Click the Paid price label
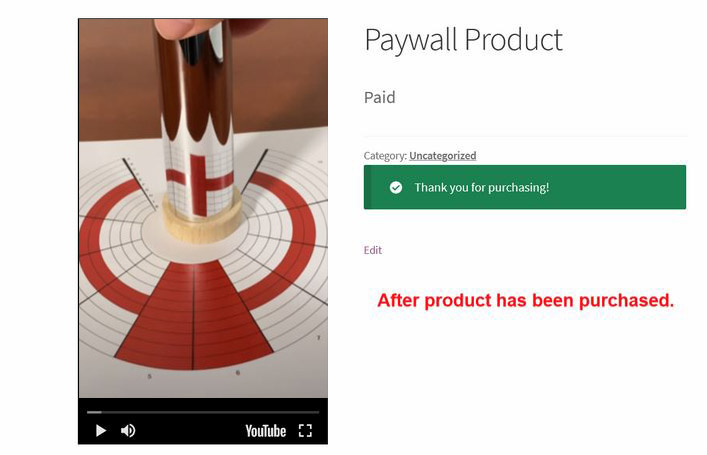 click(380, 97)
